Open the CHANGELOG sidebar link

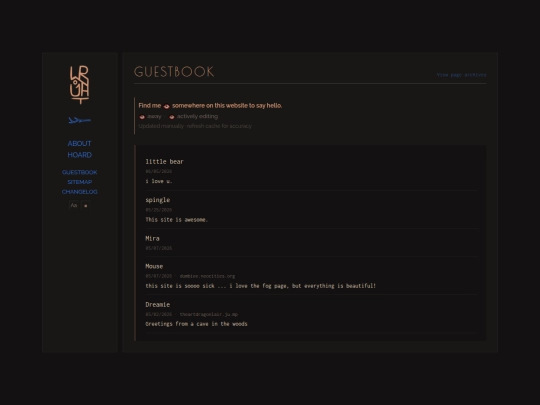pyautogui.click(x=80, y=192)
